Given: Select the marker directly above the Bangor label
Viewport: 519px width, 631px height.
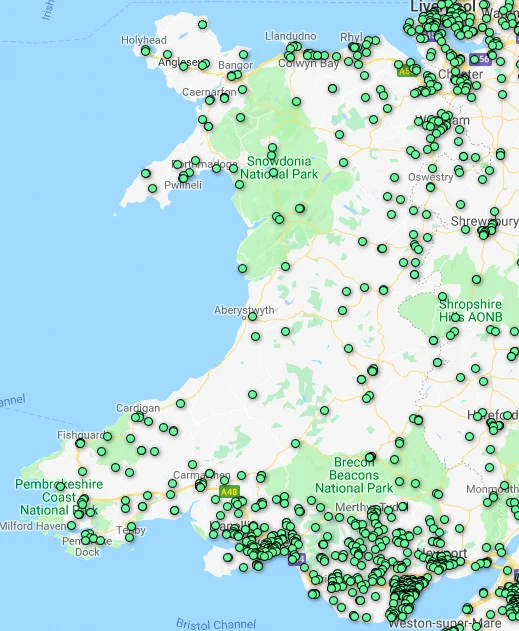Looking at the screenshot, I should [243, 54].
